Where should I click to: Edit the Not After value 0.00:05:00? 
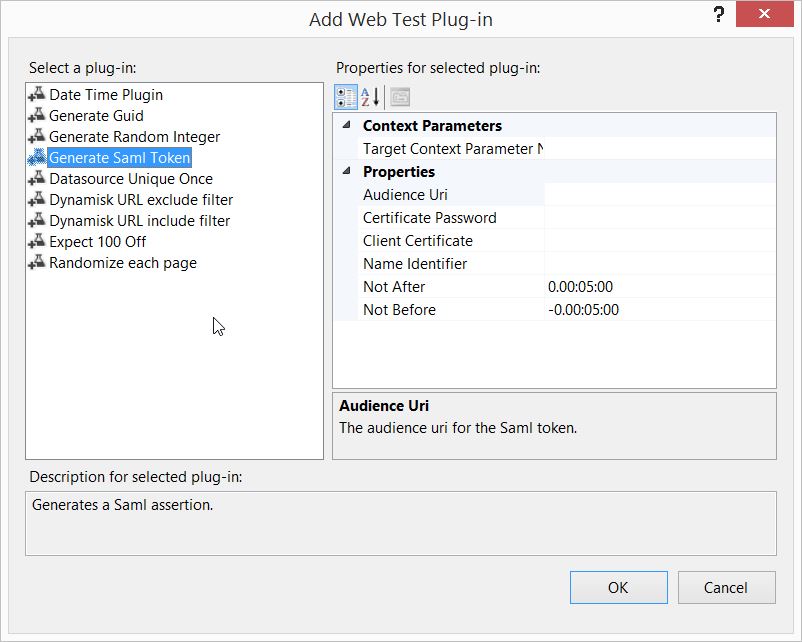tap(660, 286)
